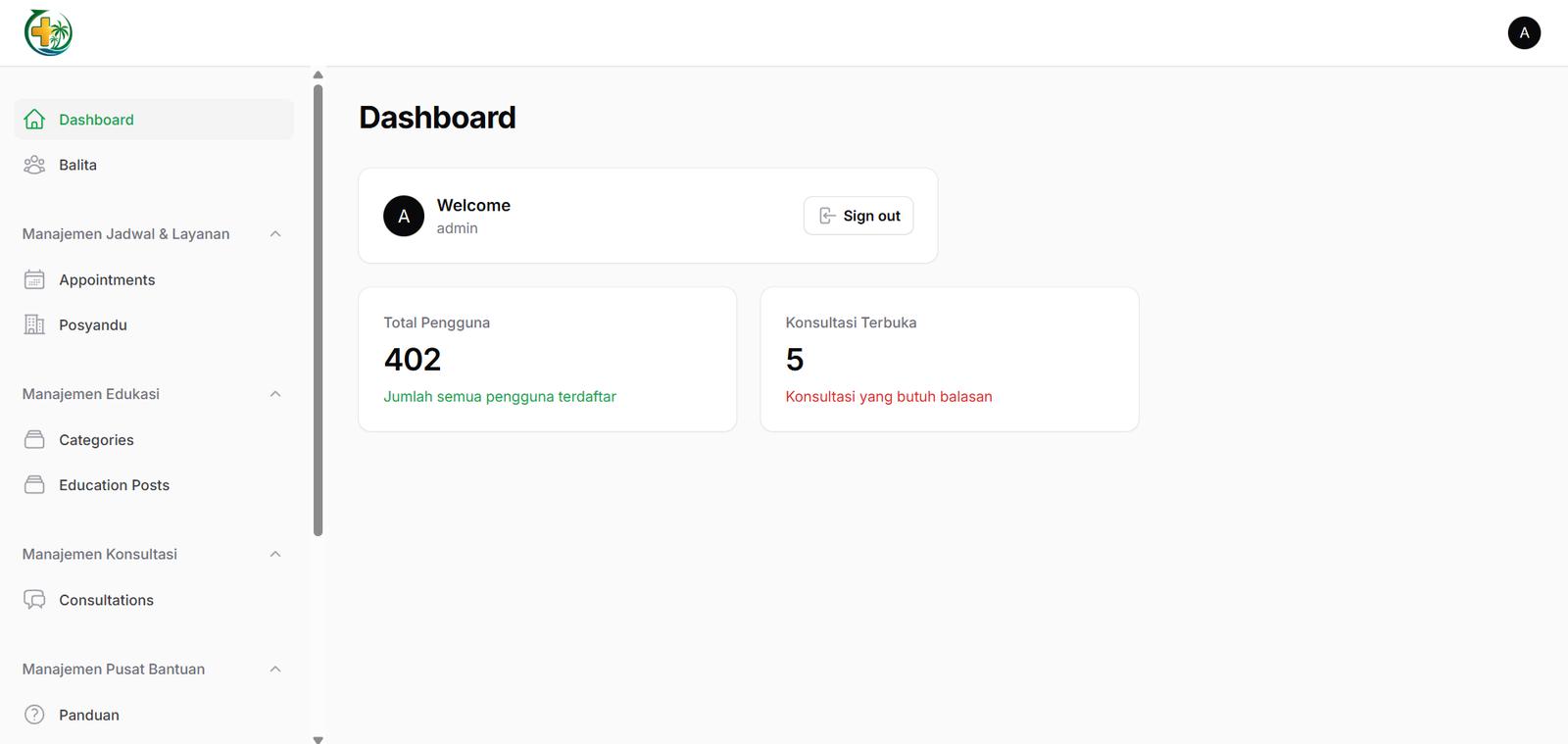The image size is (1568, 744).
Task: Click the Balita people icon
Action: (34, 165)
